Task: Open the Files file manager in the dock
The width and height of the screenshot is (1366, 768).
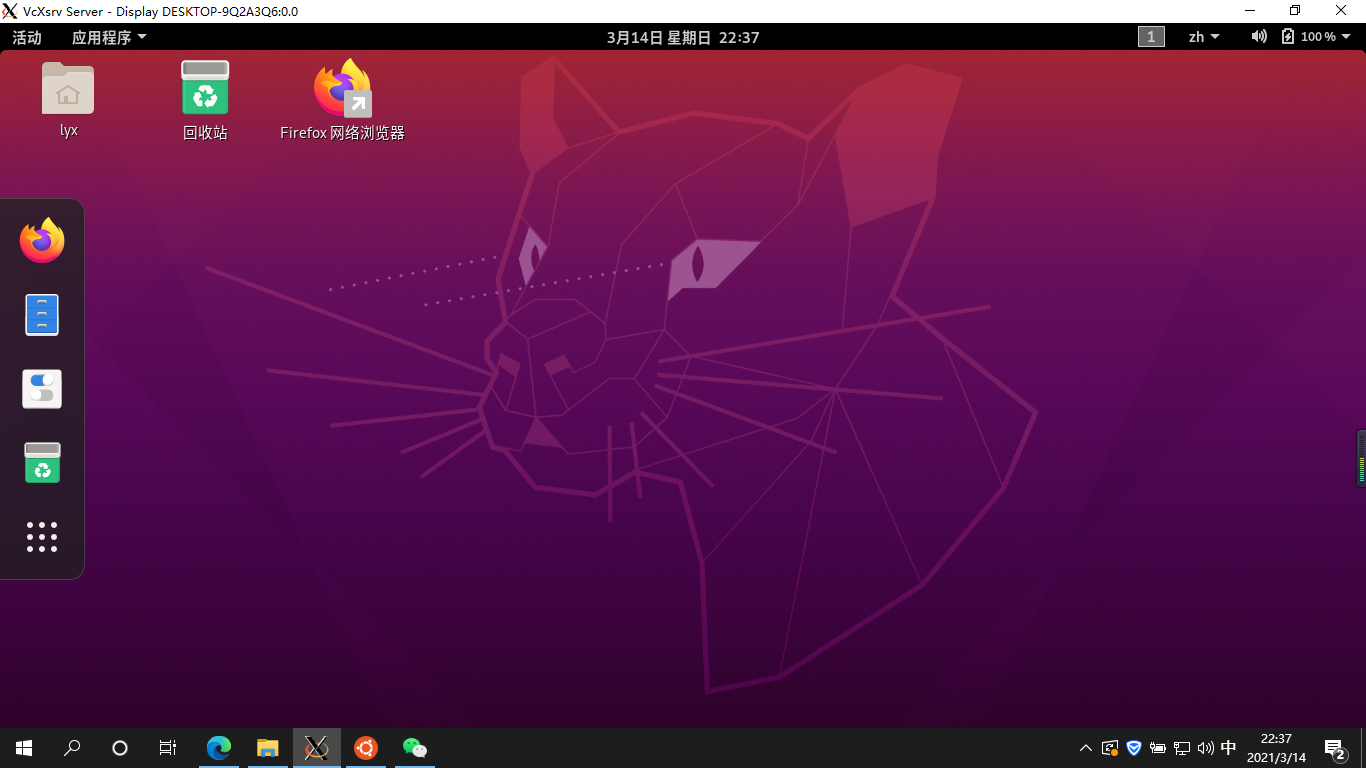Action: coord(41,314)
